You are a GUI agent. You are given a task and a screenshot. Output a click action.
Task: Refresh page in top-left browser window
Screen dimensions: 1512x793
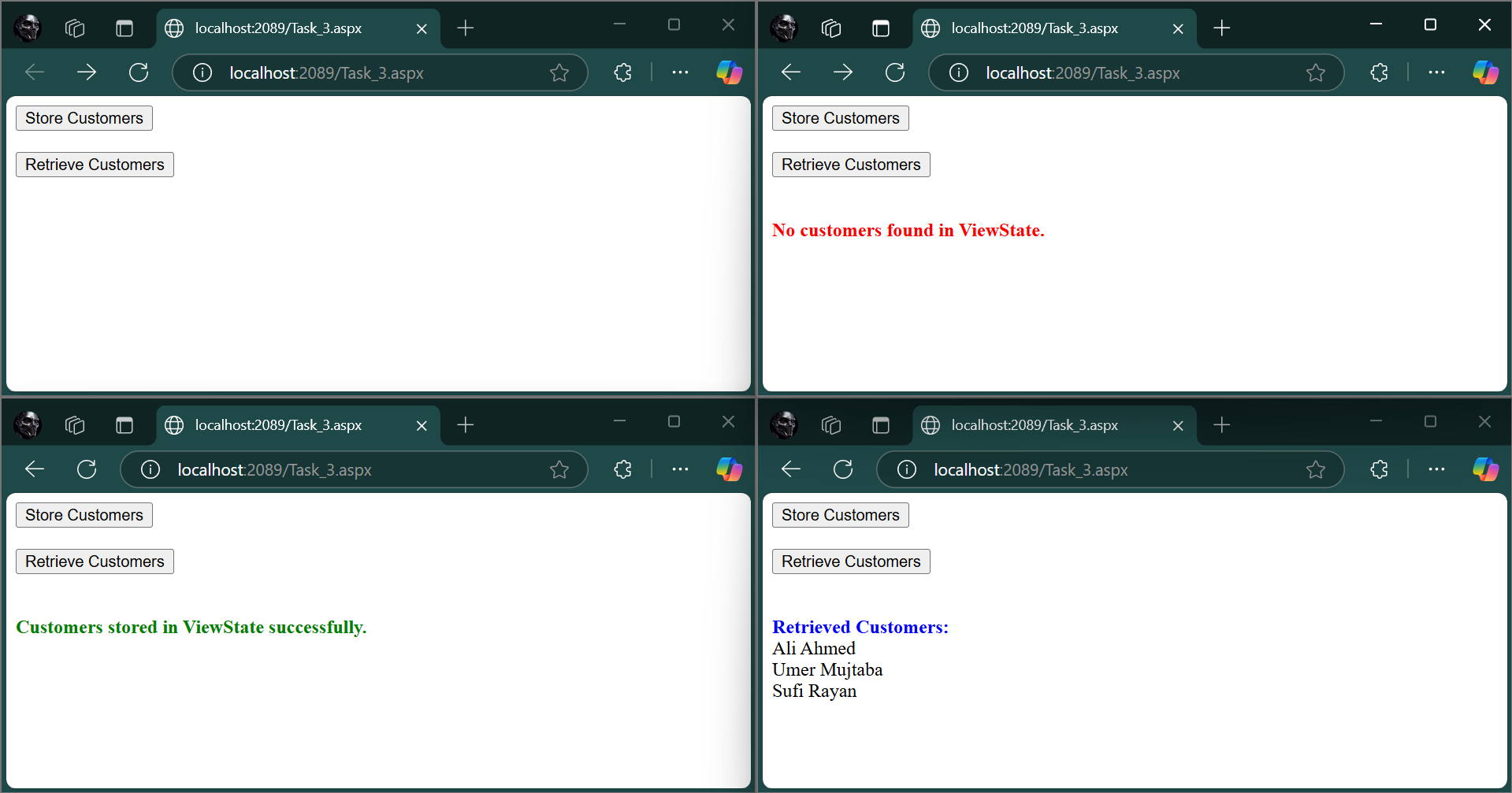click(x=139, y=72)
